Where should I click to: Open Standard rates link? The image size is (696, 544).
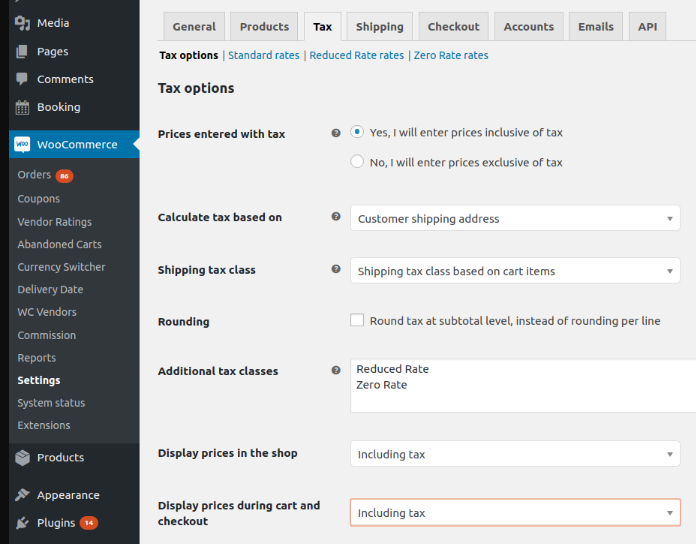tap(264, 55)
